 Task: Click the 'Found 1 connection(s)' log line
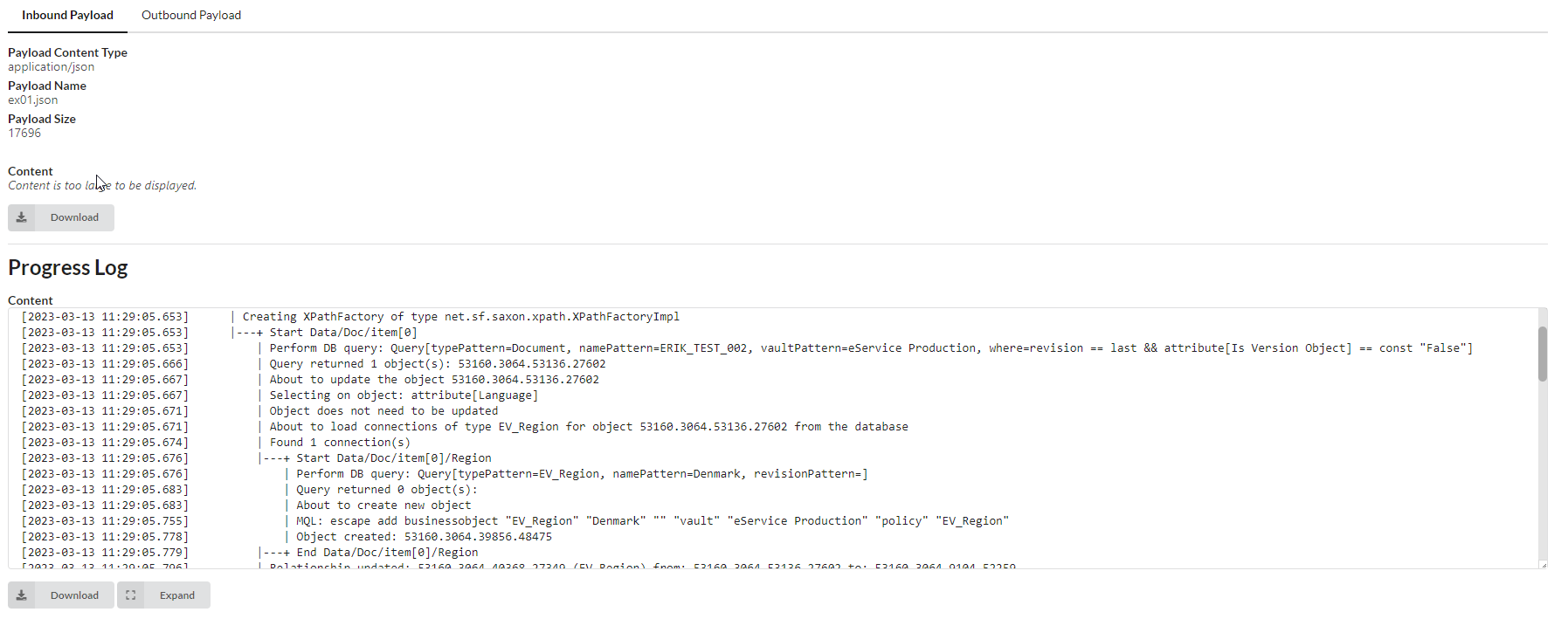tap(340, 443)
